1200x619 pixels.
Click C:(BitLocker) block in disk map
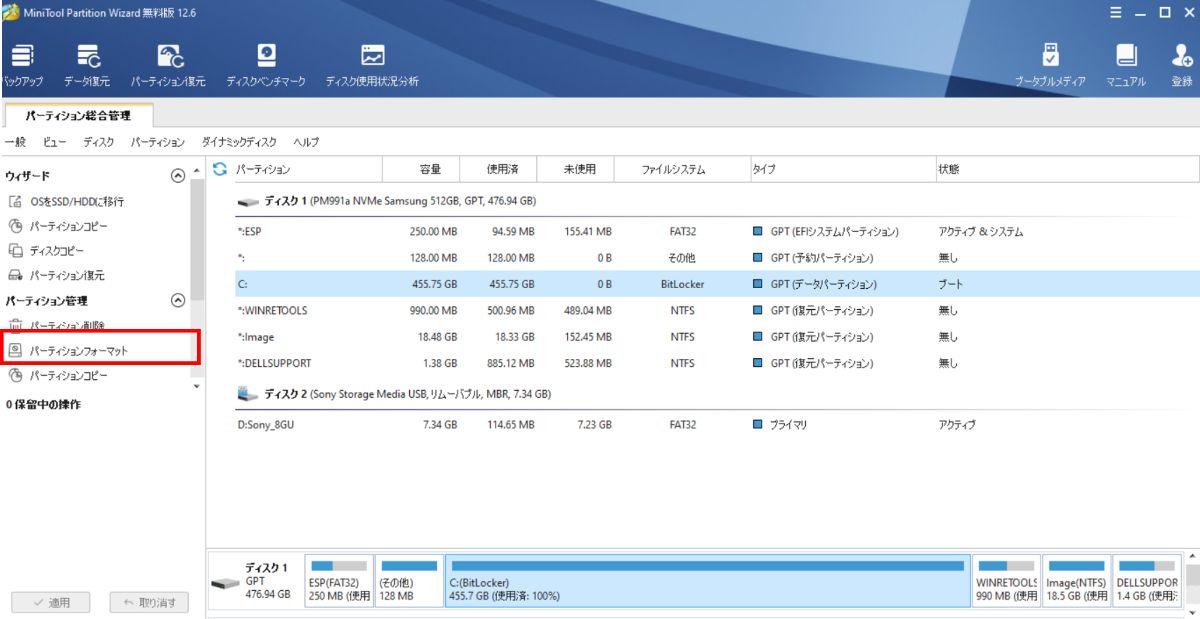click(708, 583)
